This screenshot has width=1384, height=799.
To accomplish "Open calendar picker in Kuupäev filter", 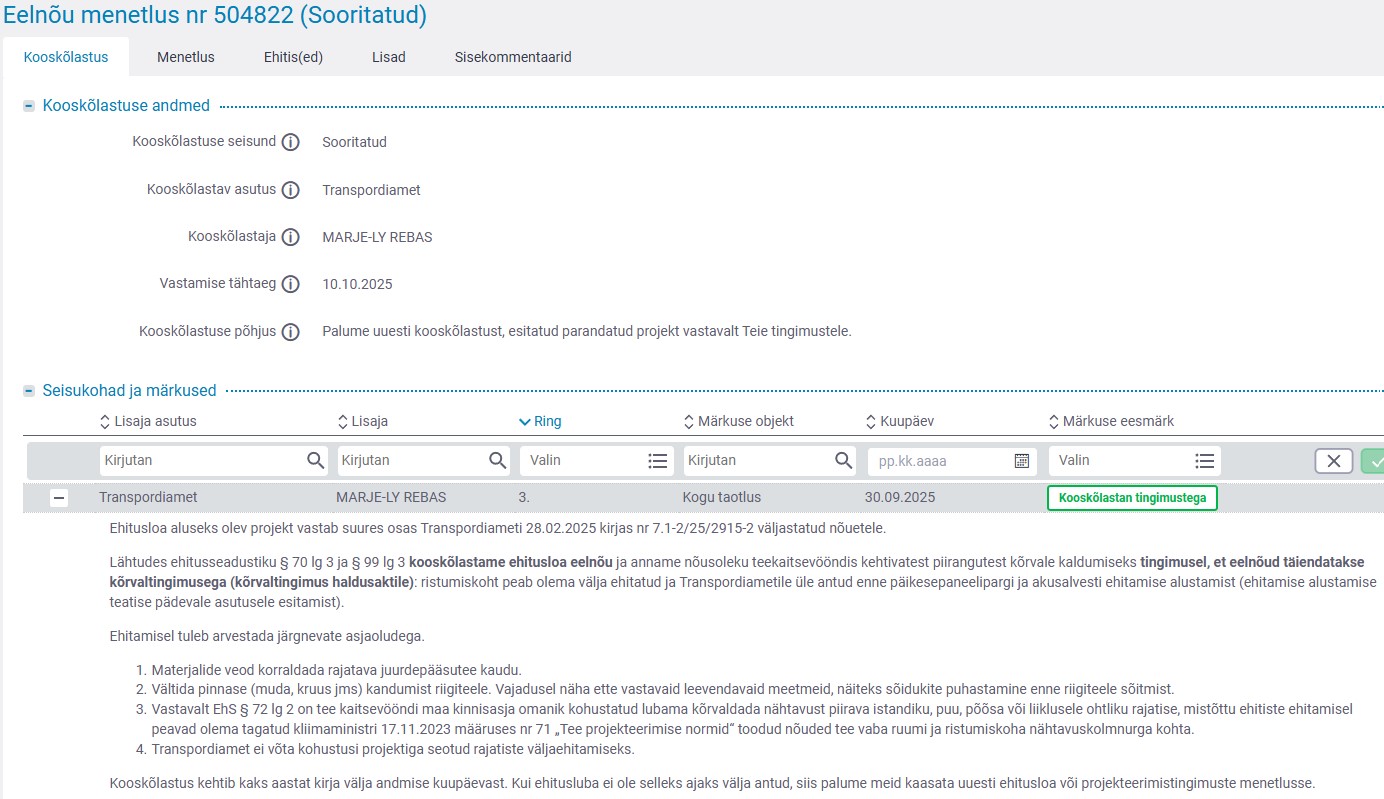I will pos(1021,461).
